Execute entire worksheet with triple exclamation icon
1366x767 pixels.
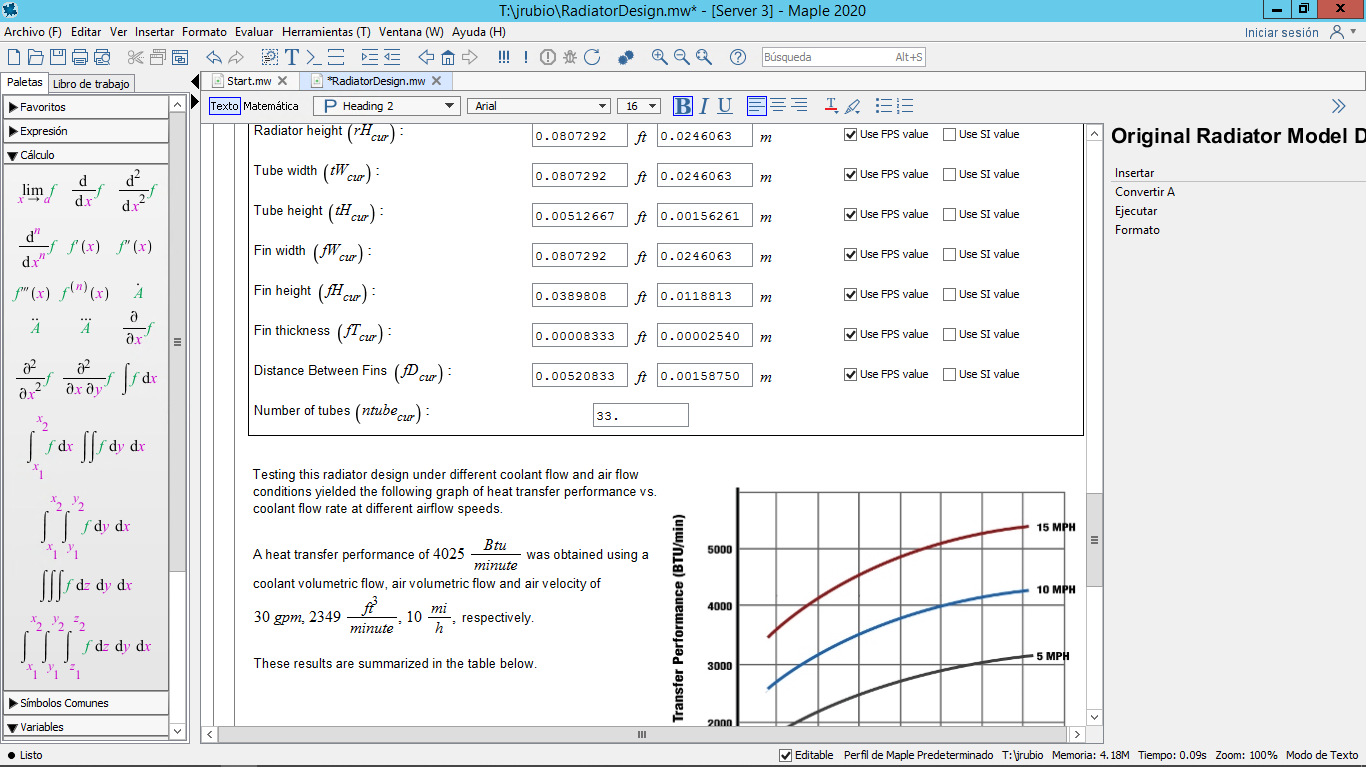click(504, 57)
